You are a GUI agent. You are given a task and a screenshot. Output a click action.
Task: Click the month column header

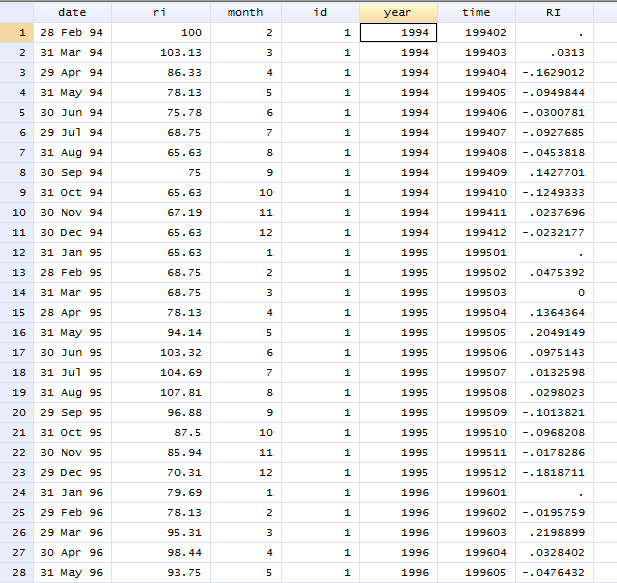[246, 13]
